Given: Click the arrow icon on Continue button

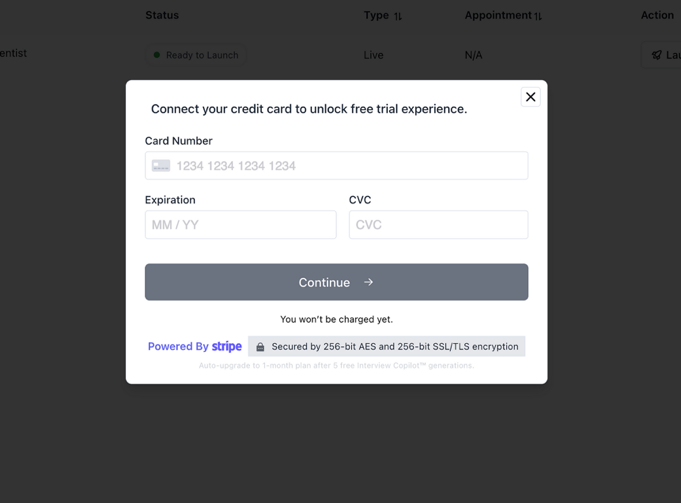Looking at the screenshot, I should (369, 282).
